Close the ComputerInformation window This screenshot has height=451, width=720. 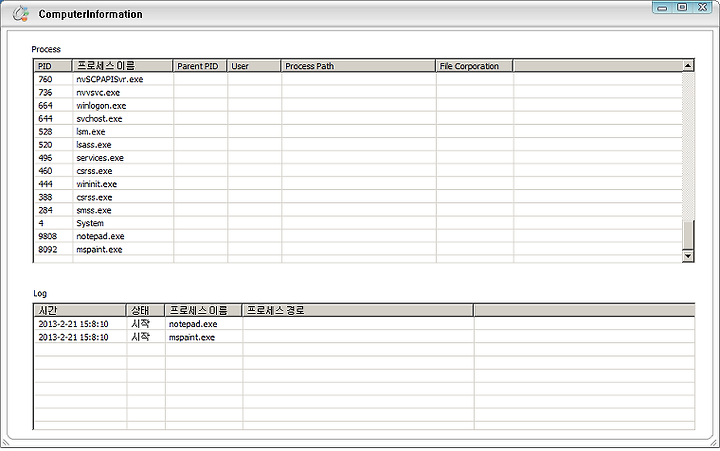[703, 7]
